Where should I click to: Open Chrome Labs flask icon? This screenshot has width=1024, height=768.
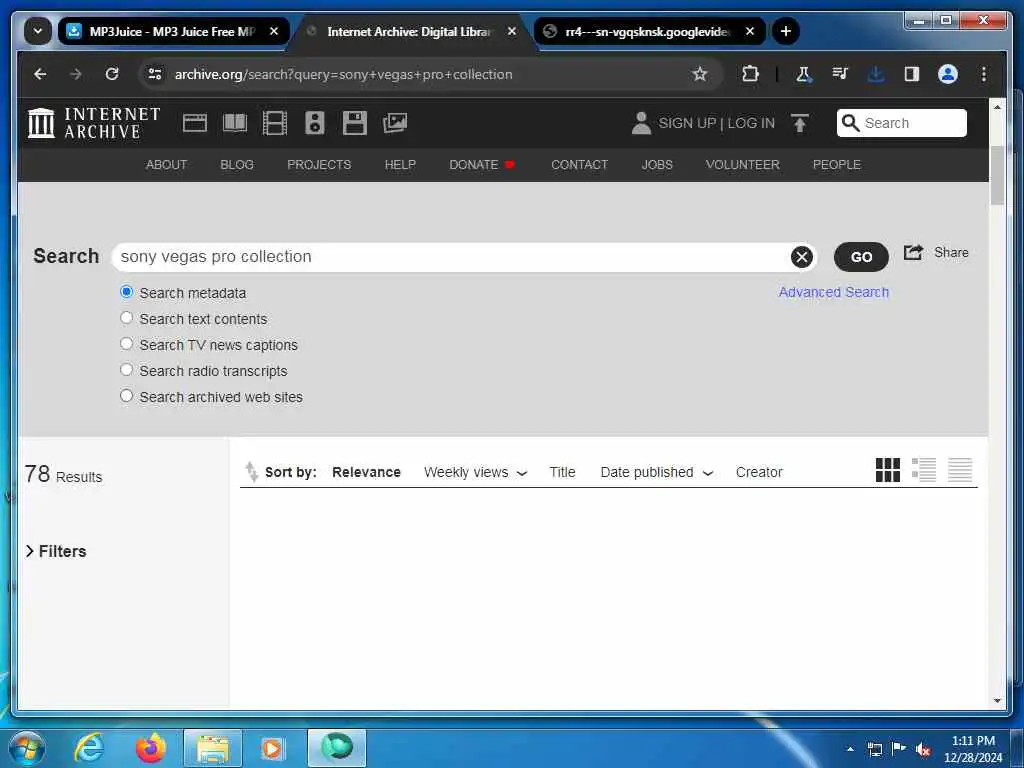pyautogui.click(x=804, y=74)
